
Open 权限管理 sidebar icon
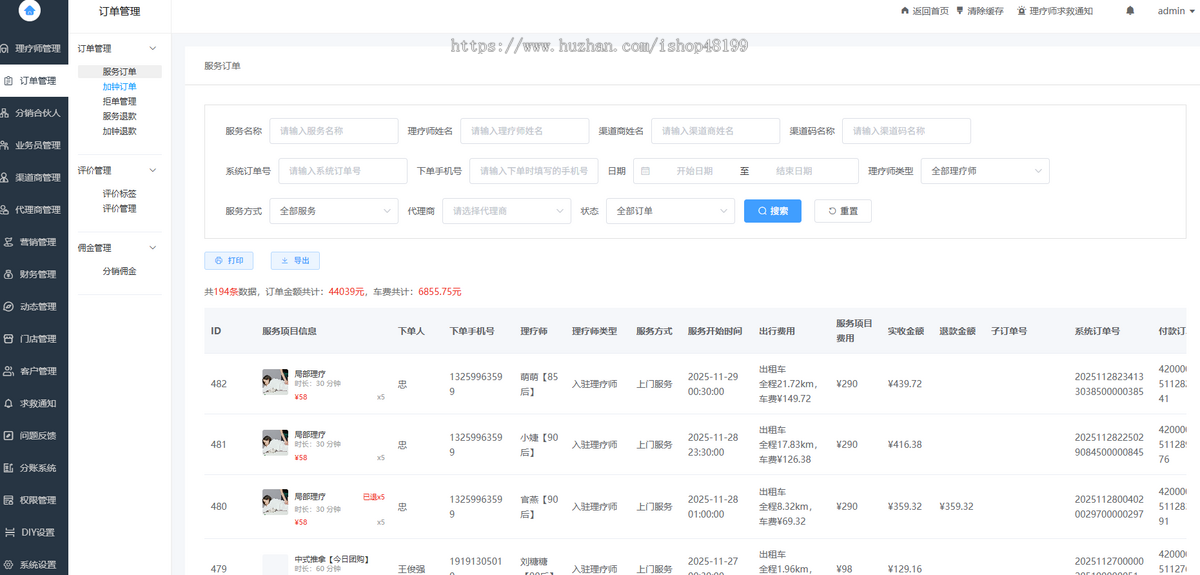[9, 500]
